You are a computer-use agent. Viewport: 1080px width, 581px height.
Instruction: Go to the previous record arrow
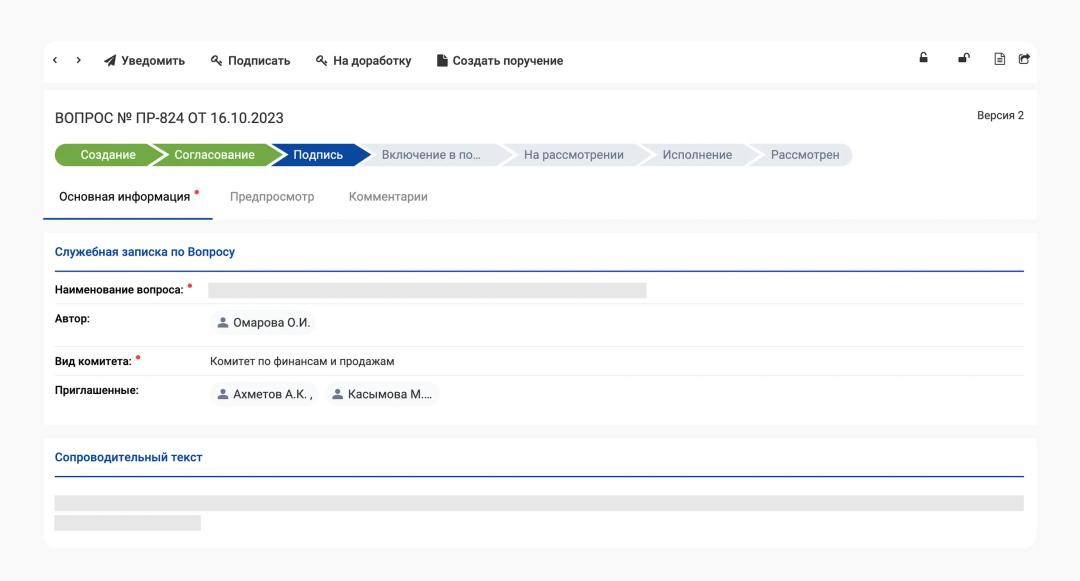click(x=56, y=61)
